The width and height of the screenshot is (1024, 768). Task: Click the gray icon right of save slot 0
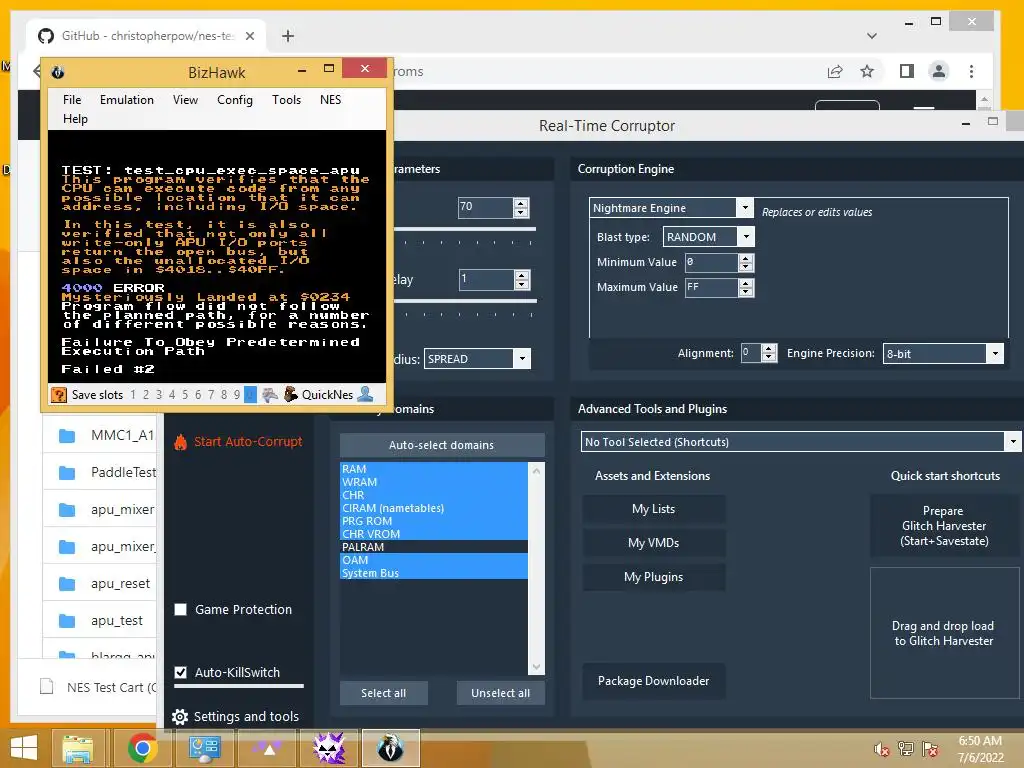point(270,394)
